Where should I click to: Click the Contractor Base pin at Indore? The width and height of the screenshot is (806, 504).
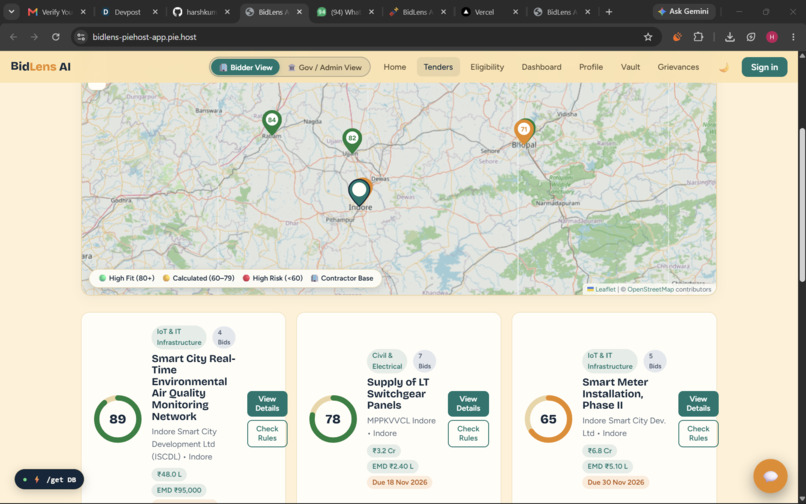pyautogui.click(x=359, y=192)
